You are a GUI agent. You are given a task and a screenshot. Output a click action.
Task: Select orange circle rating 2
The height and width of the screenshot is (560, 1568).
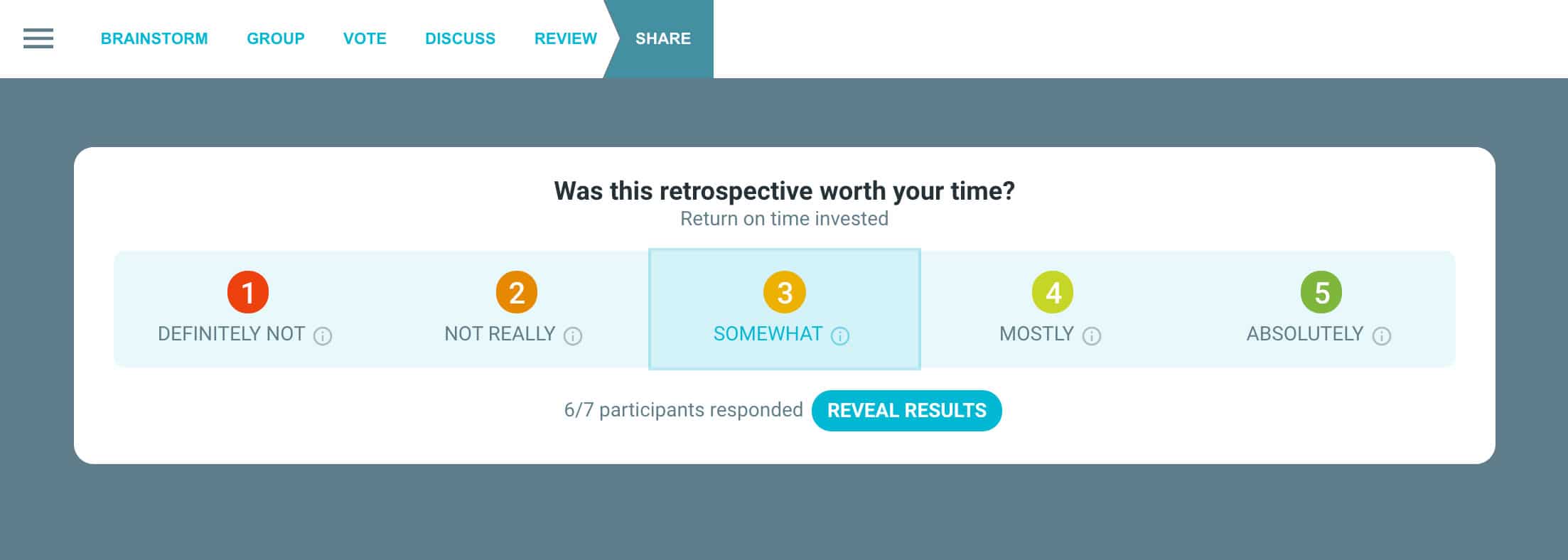[x=517, y=292]
